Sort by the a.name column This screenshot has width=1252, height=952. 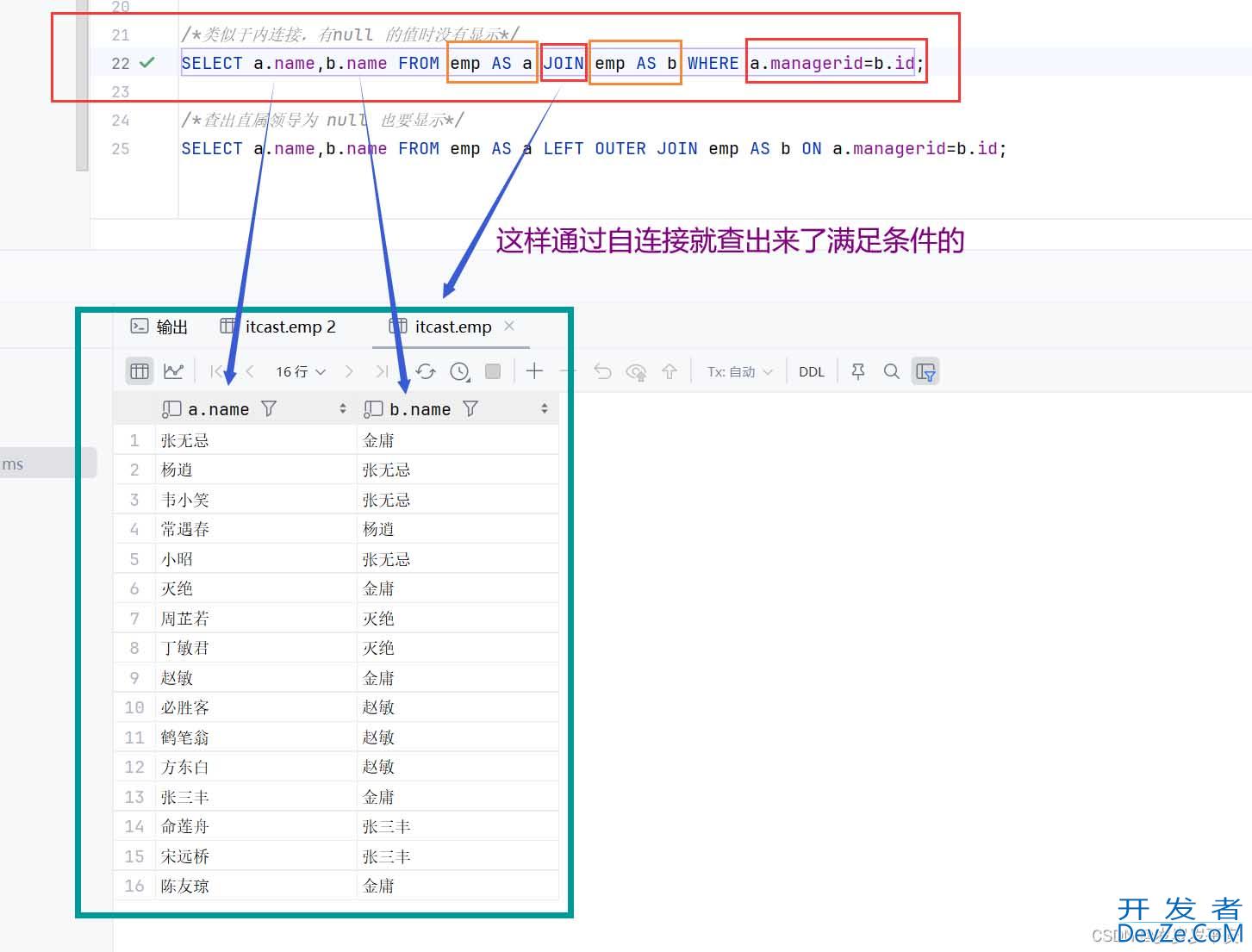343,409
